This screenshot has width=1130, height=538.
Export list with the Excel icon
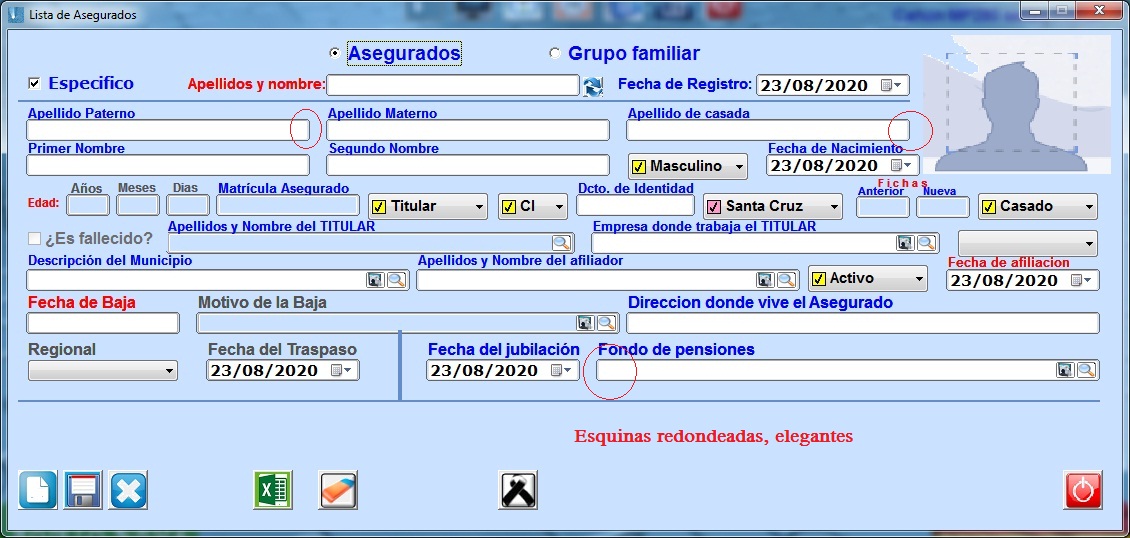272,490
